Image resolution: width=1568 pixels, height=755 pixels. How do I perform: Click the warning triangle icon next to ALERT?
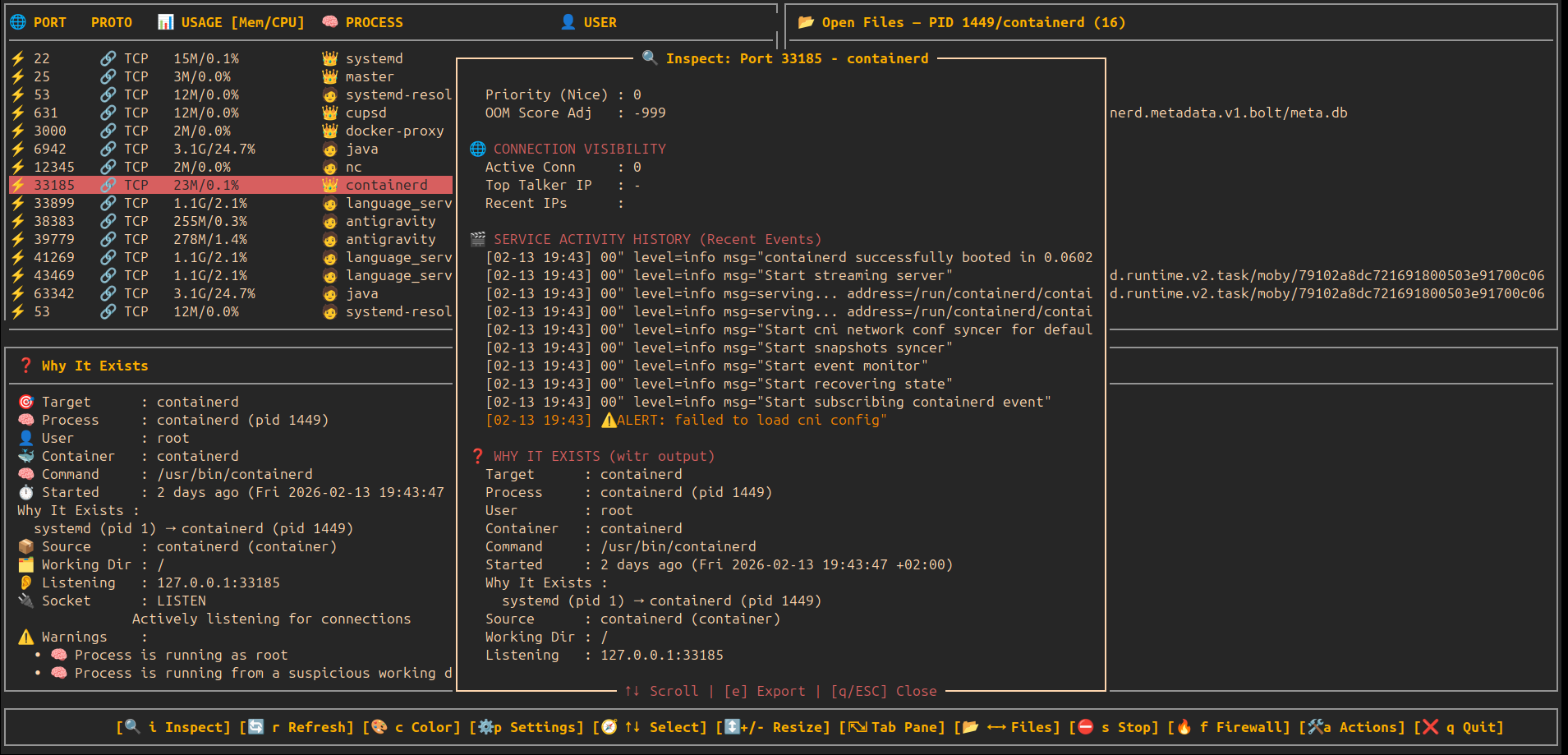(609, 420)
